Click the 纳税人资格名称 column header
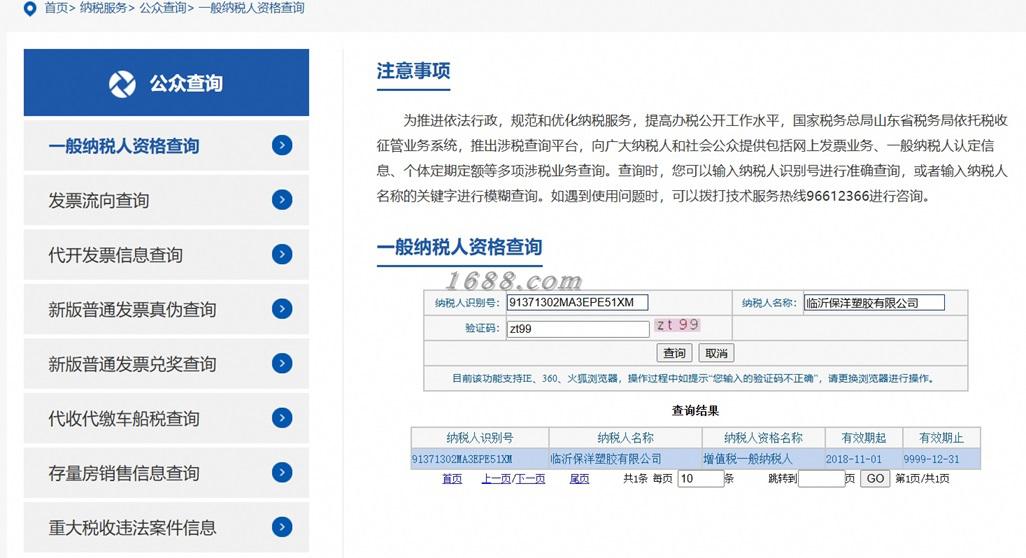The height and width of the screenshot is (558, 1026). (763, 438)
